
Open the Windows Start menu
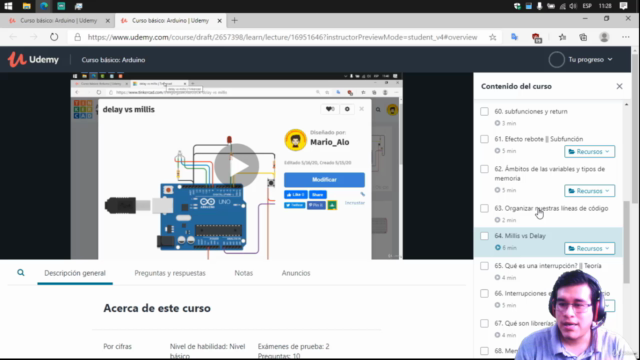(x=8, y=6)
